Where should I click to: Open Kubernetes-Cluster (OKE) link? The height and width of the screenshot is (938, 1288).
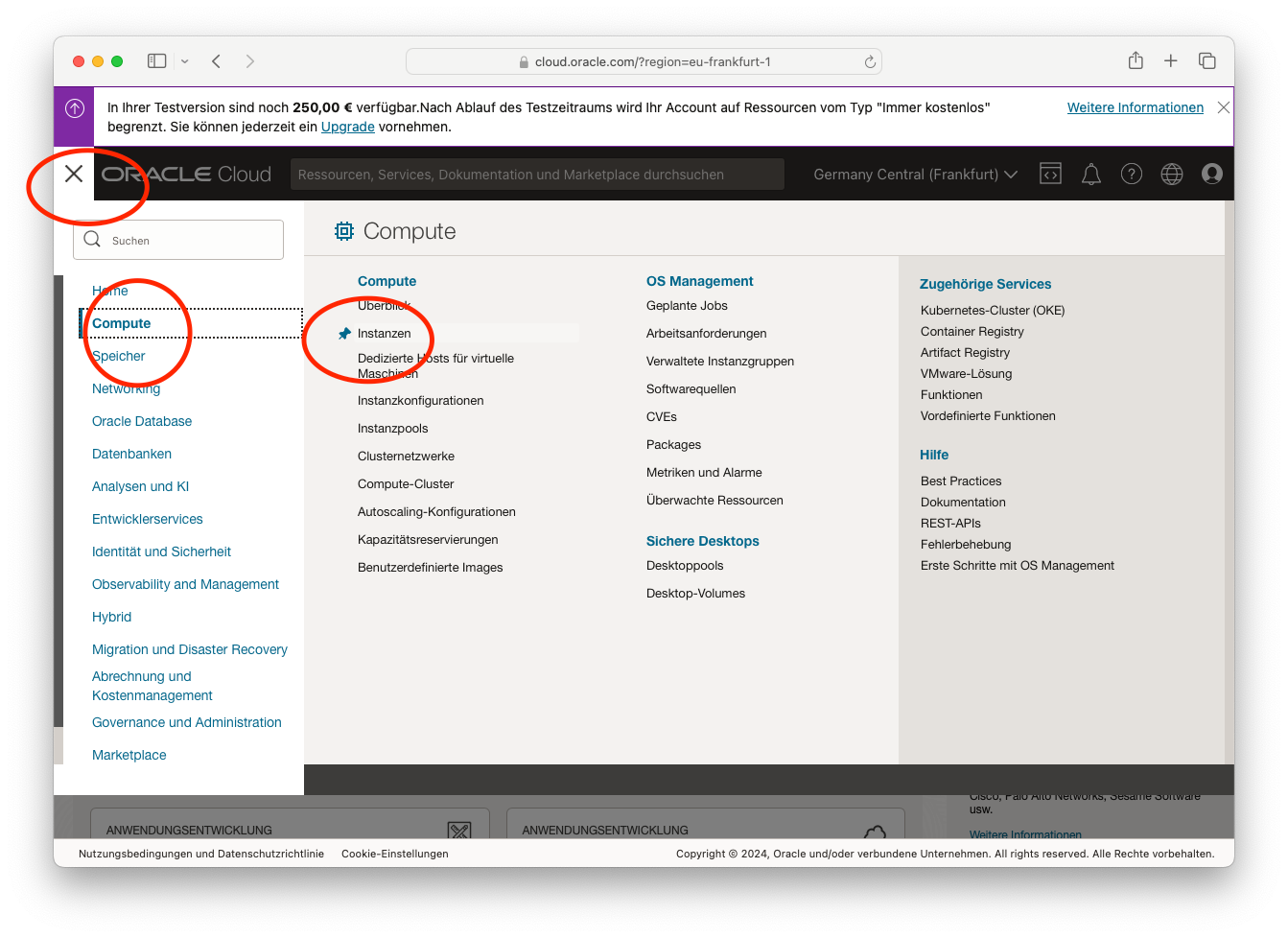(993, 311)
